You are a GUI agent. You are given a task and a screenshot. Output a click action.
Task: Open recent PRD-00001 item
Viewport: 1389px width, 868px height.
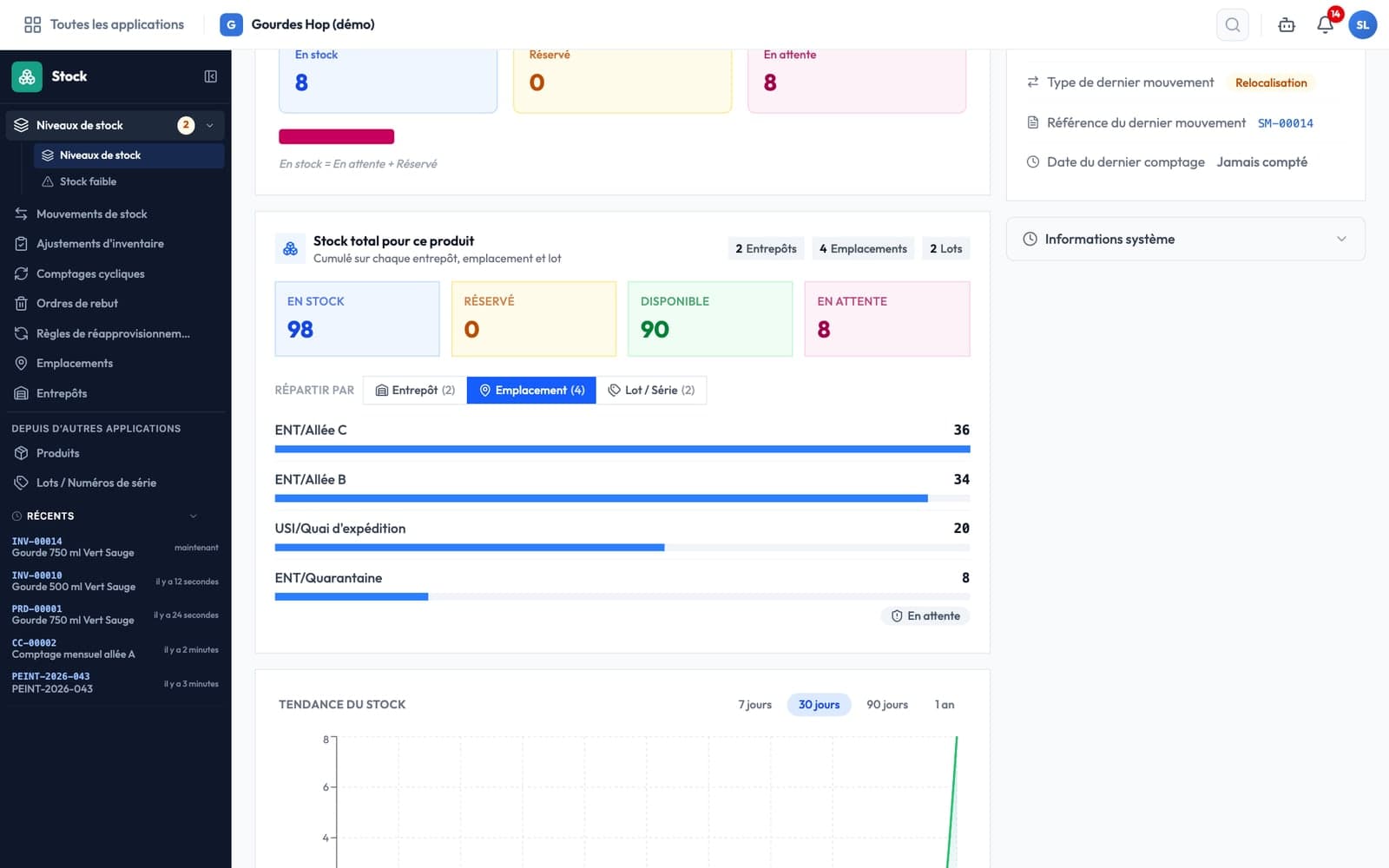tap(115, 615)
